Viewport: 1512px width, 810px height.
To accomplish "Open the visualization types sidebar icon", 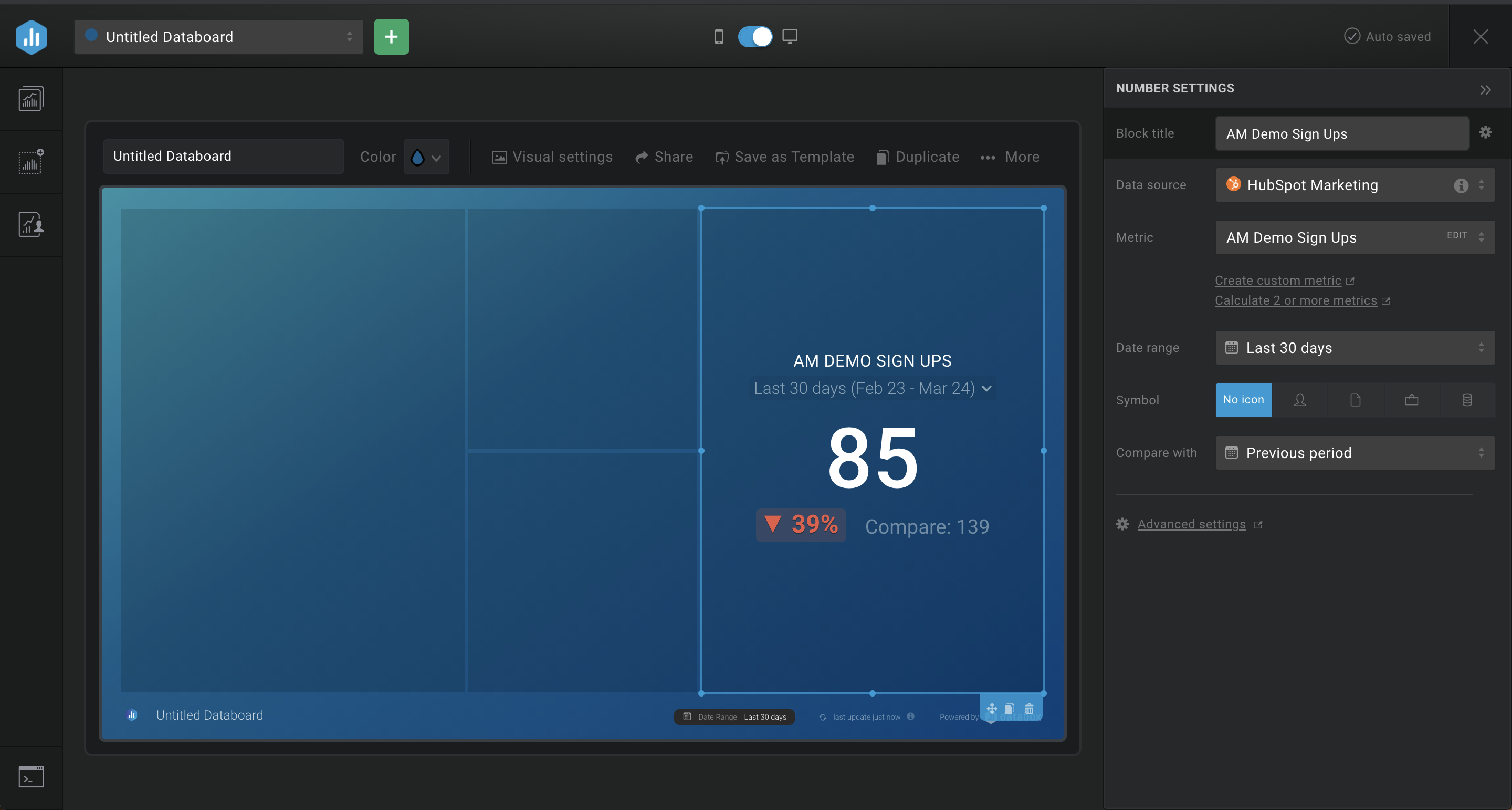I will (31, 99).
